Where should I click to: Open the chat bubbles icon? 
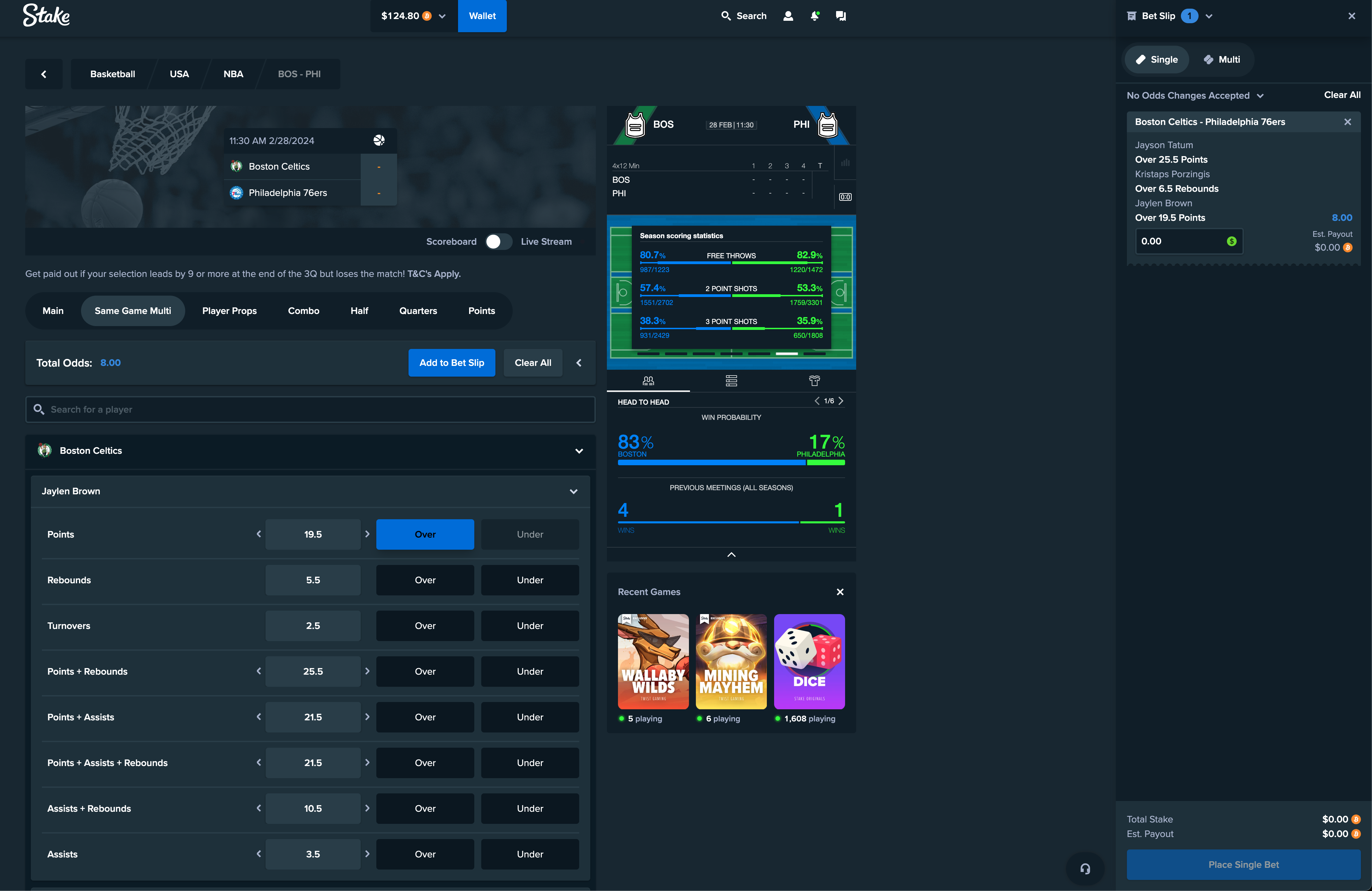tap(841, 16)
